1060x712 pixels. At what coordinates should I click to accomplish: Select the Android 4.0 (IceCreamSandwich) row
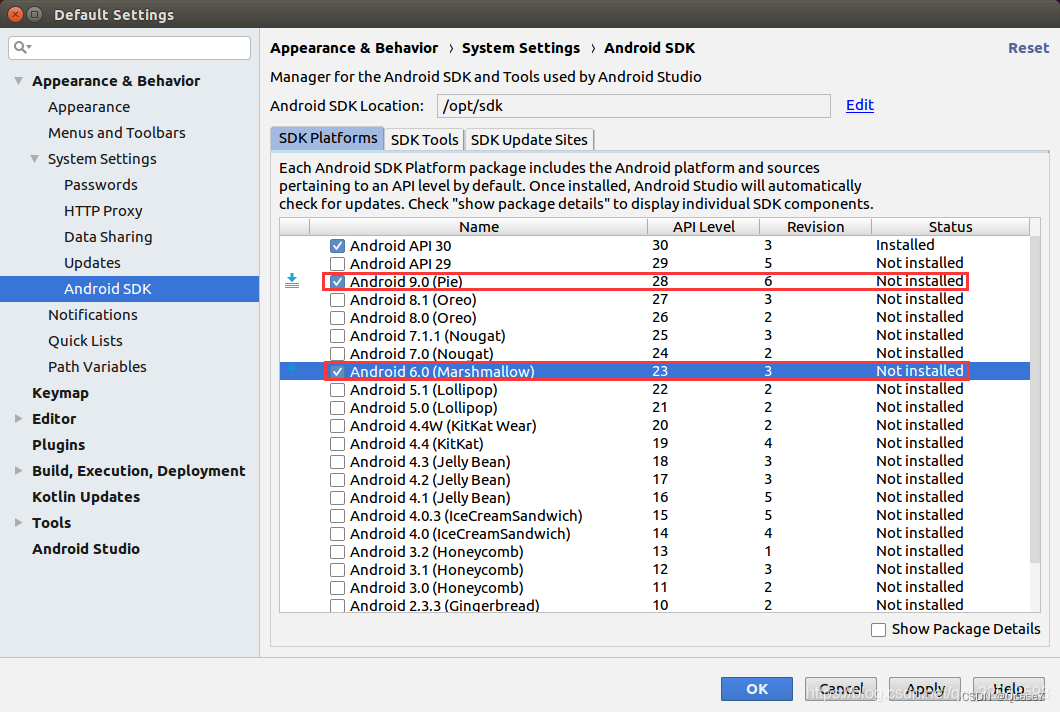pos(654,534)
